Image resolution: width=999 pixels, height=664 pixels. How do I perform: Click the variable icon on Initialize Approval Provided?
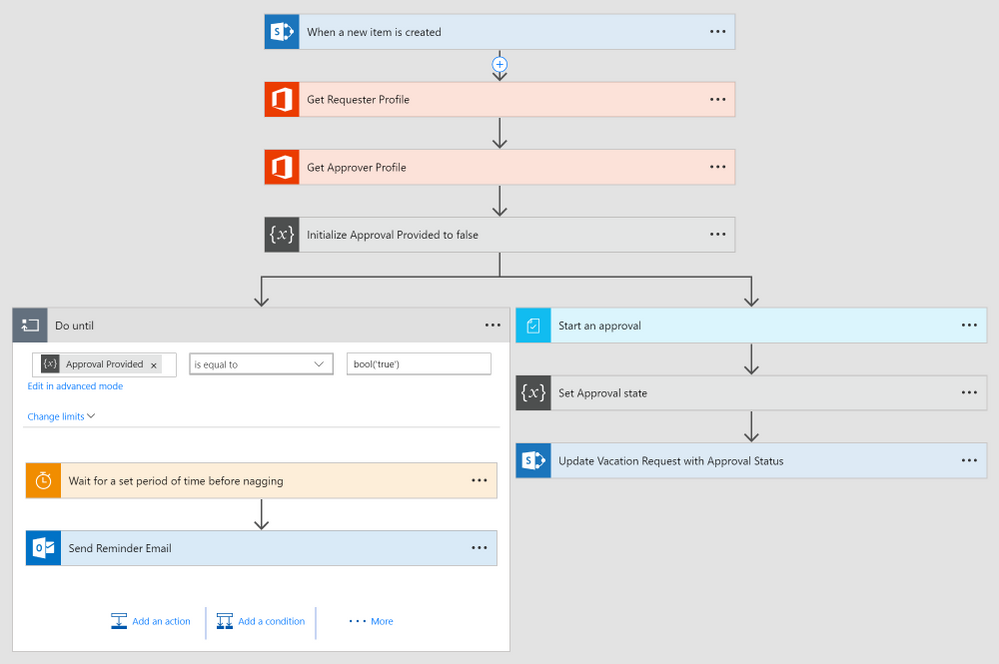[282, 234]
